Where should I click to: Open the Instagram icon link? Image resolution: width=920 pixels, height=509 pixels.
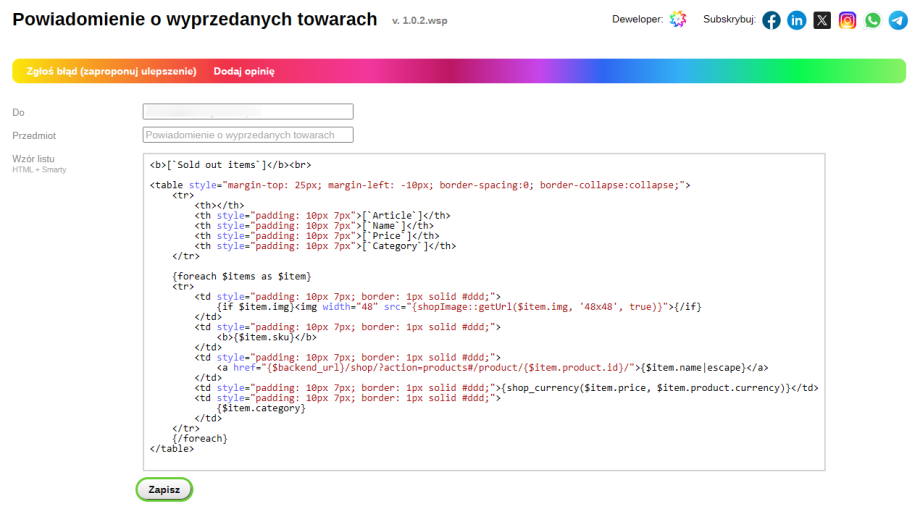coord(847,20)
